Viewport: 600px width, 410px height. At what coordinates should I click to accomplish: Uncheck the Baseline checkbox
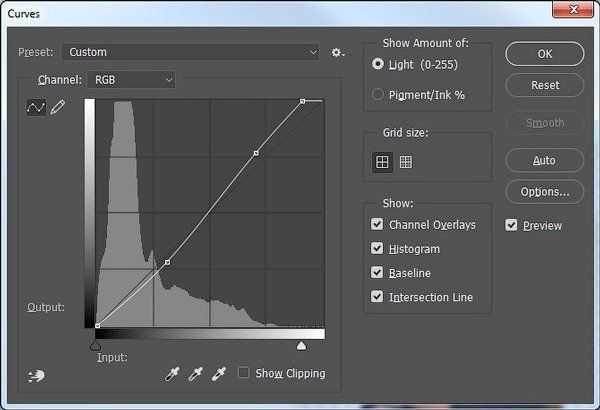point(377,273)
